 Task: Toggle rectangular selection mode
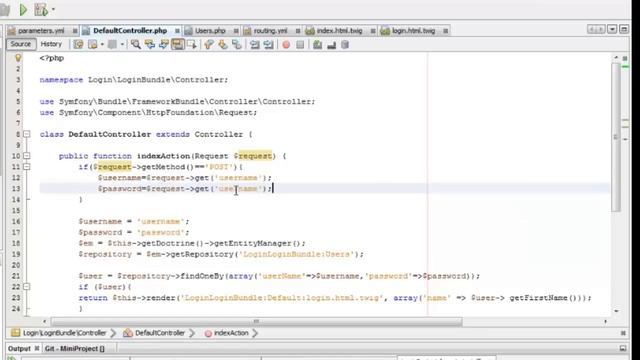(x=191, y=44)
